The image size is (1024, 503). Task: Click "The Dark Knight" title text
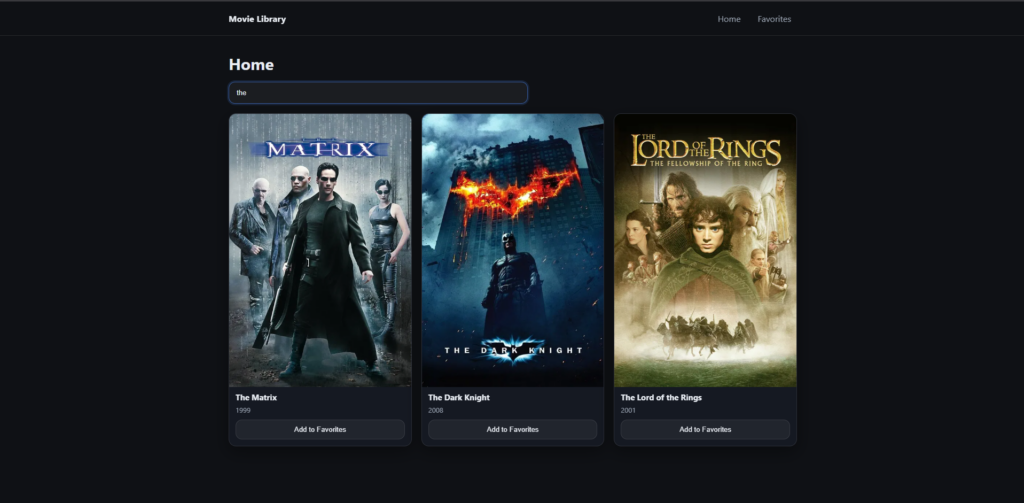pos(459,397)
